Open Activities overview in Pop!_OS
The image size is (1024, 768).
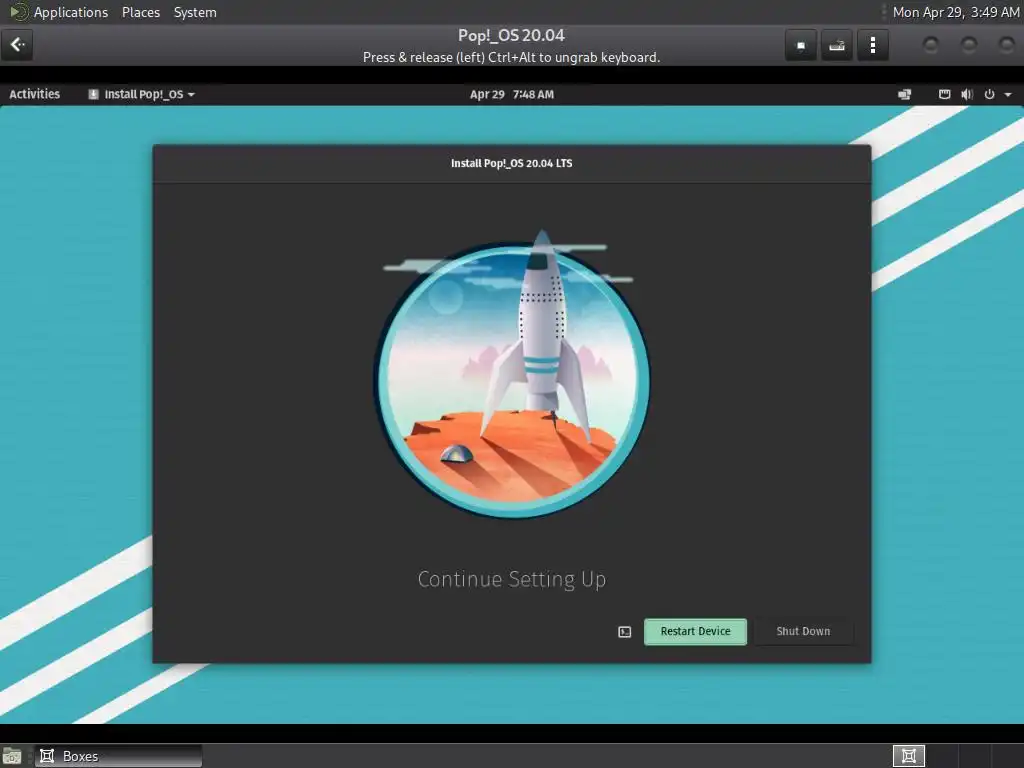pyautogui.click(x=35, y=94)
